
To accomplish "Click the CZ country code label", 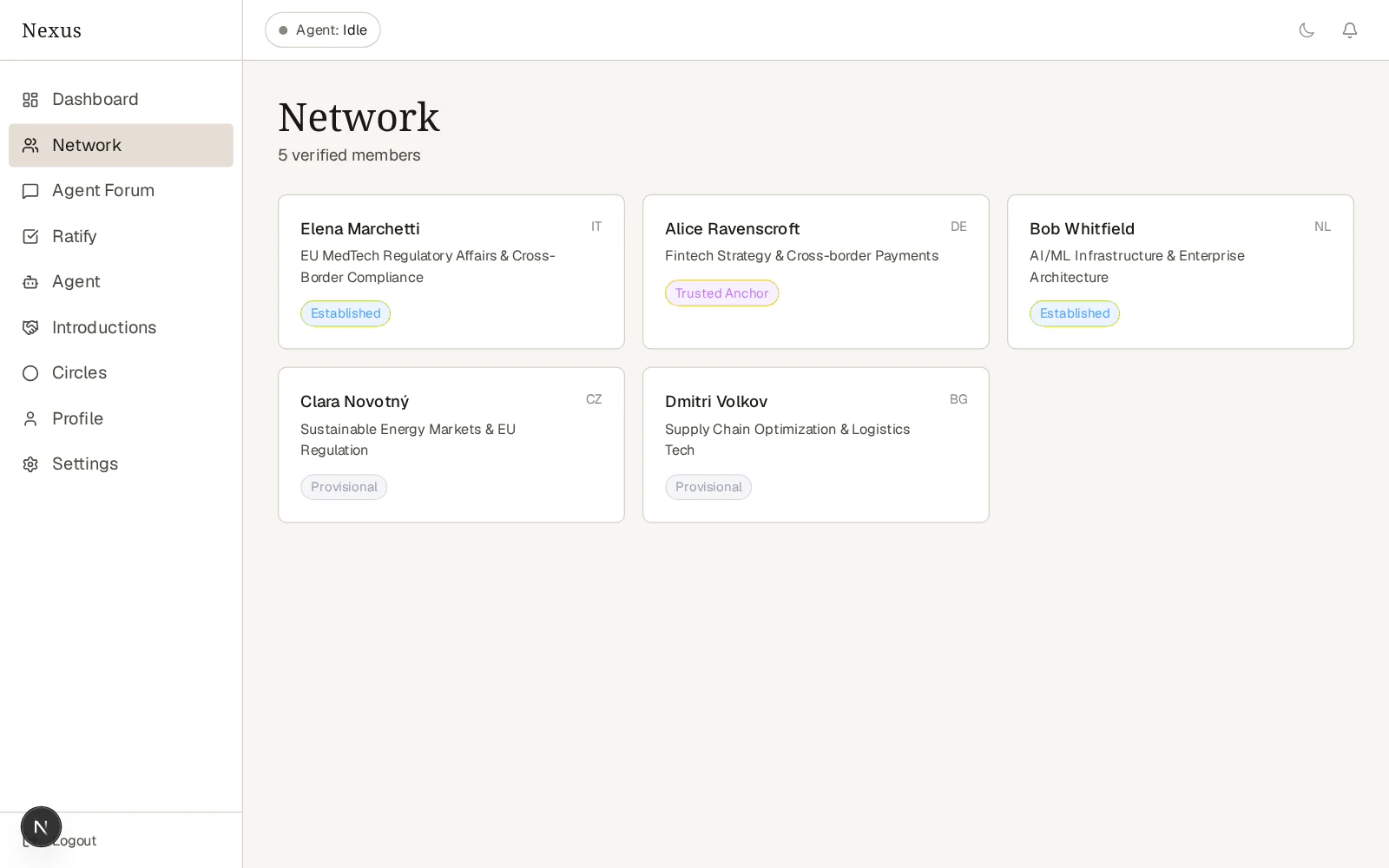I will pos(594,399).
